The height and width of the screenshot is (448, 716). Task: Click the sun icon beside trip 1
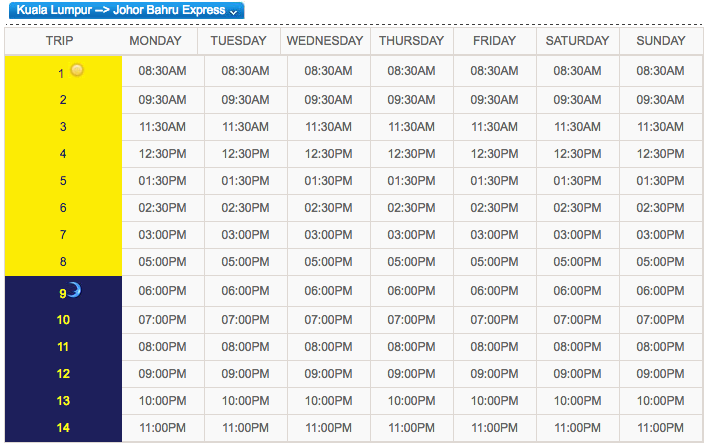77,70
